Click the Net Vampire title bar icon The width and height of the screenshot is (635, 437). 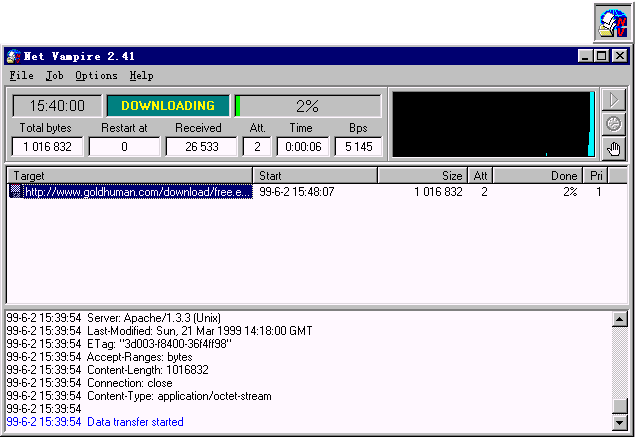14,56
